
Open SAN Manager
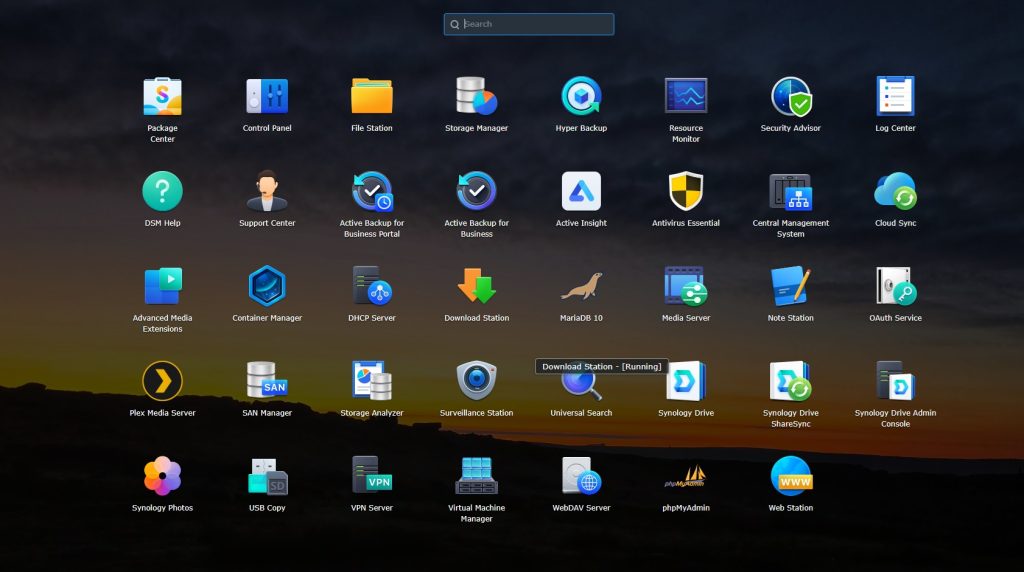(x=267, y=381)
